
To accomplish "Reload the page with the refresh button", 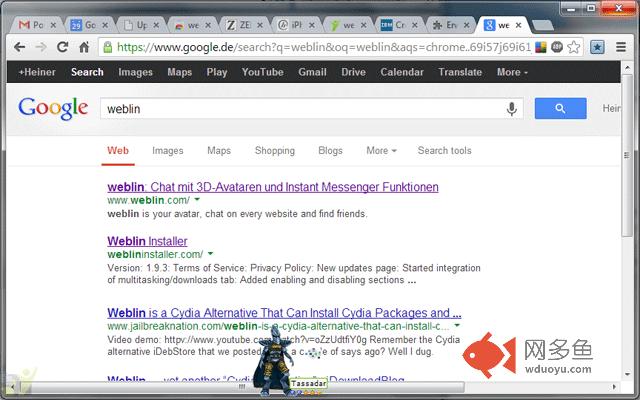I will point(63,46).
